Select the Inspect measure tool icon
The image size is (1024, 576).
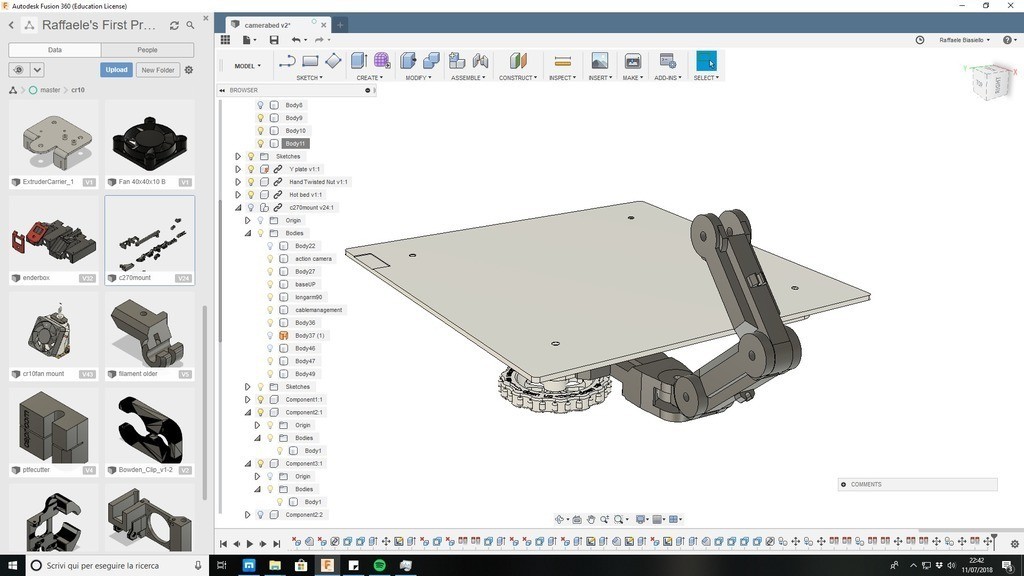(x=562, y=62)
